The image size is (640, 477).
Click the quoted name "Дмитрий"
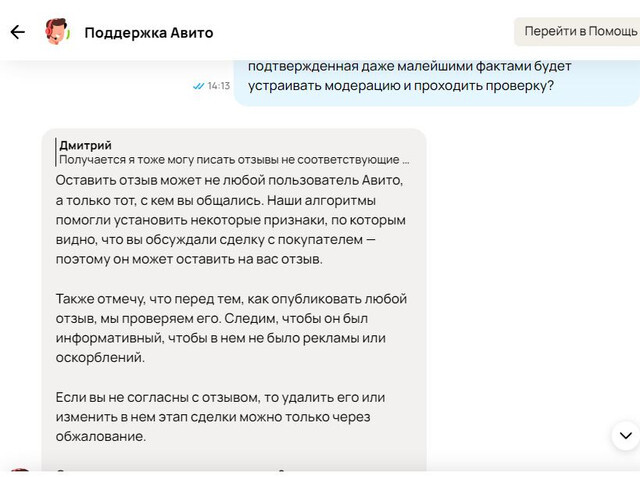[x=86, y=145]
